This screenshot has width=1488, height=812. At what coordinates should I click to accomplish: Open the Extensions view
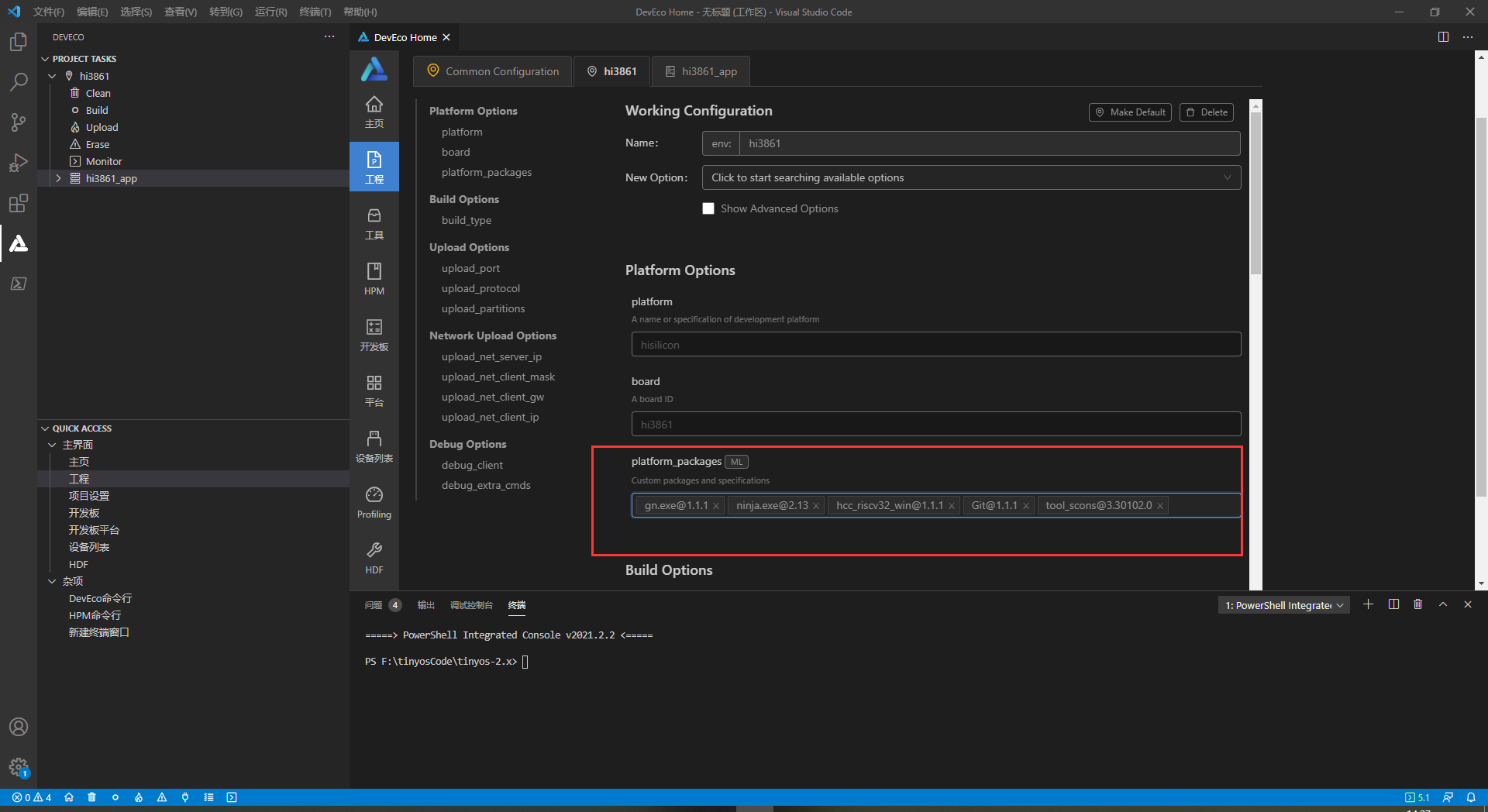pos(19,203)
